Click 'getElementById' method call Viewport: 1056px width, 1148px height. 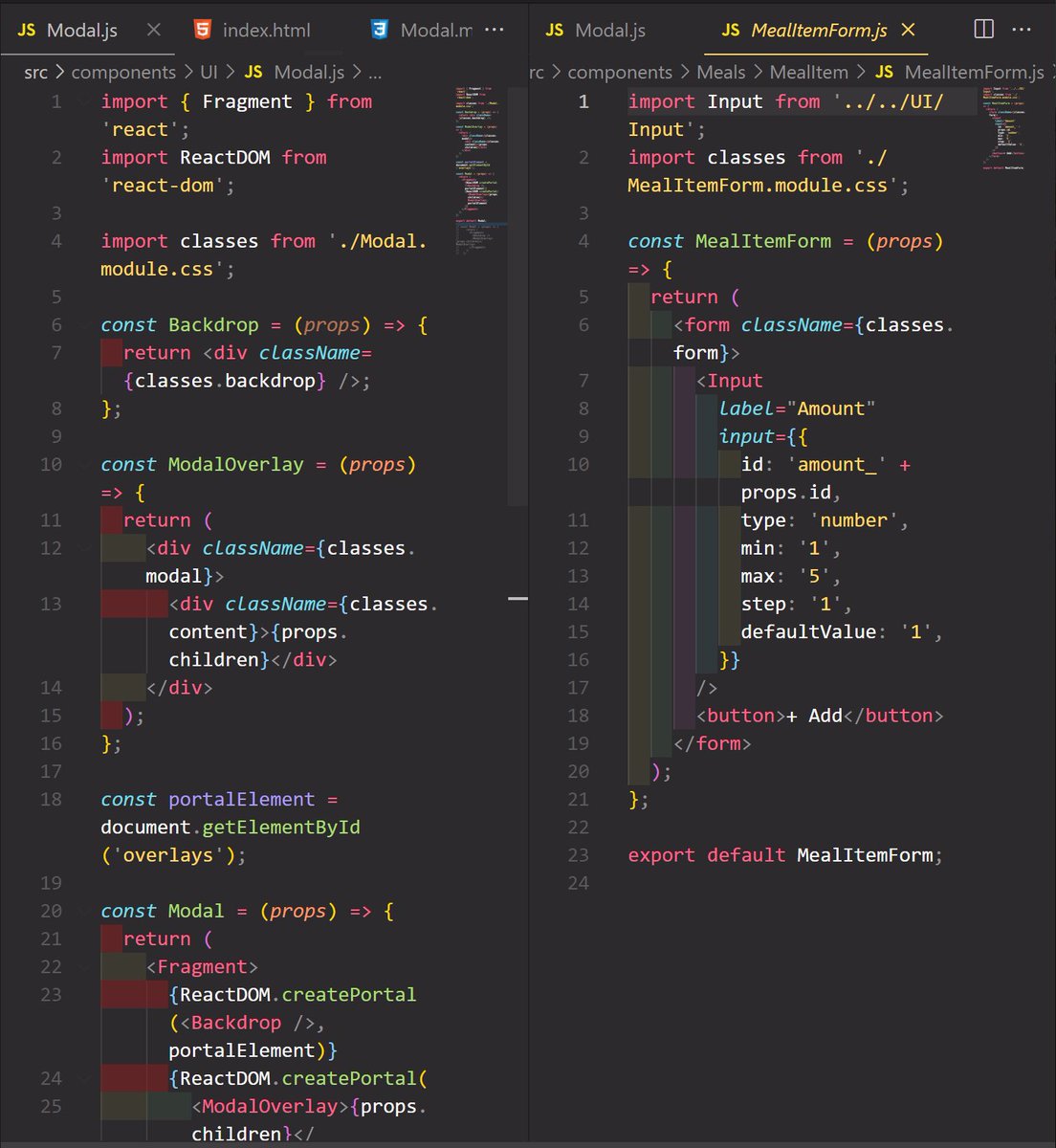point(281,828)
